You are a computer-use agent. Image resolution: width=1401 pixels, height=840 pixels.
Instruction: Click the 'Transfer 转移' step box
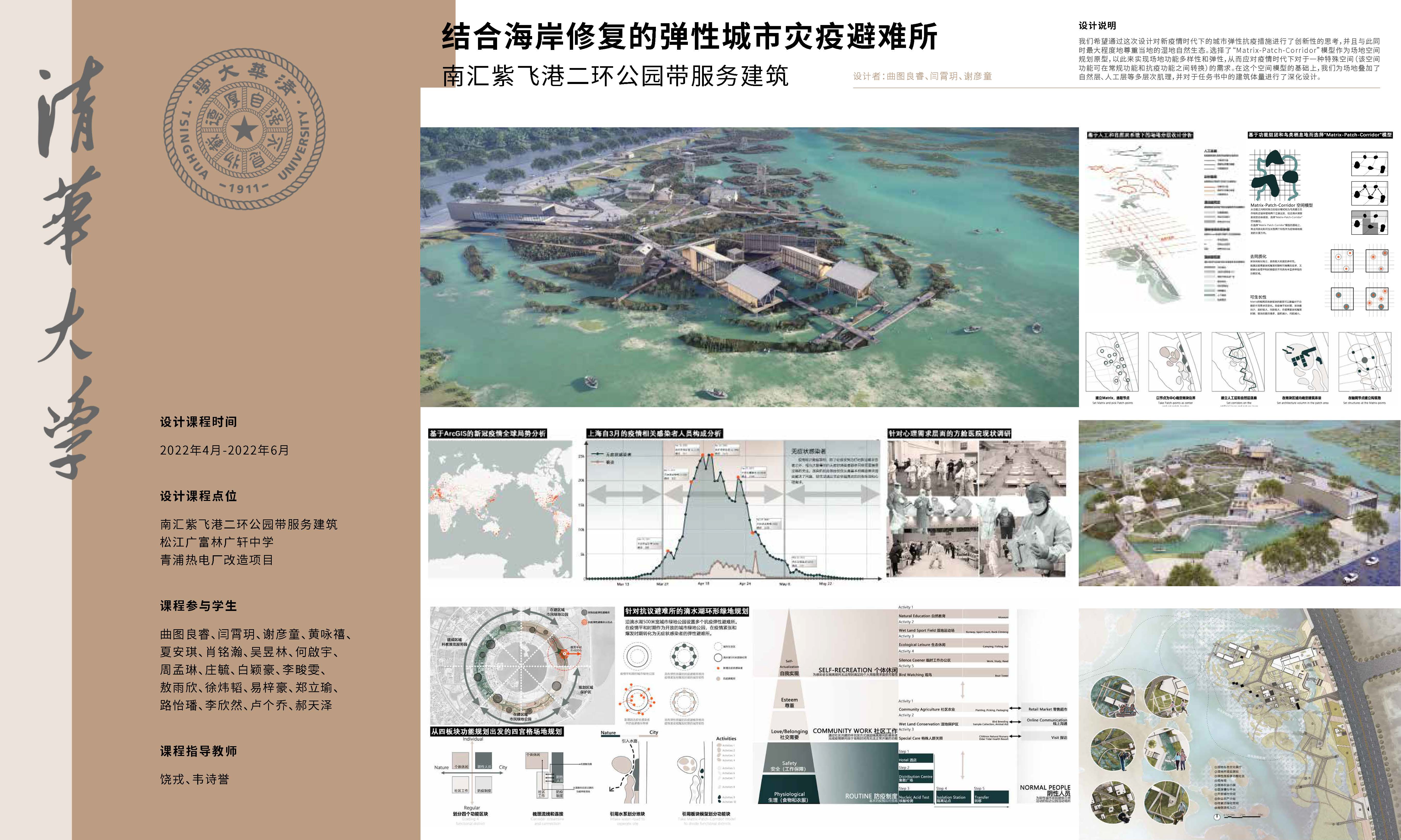click(x=991, y=796)
